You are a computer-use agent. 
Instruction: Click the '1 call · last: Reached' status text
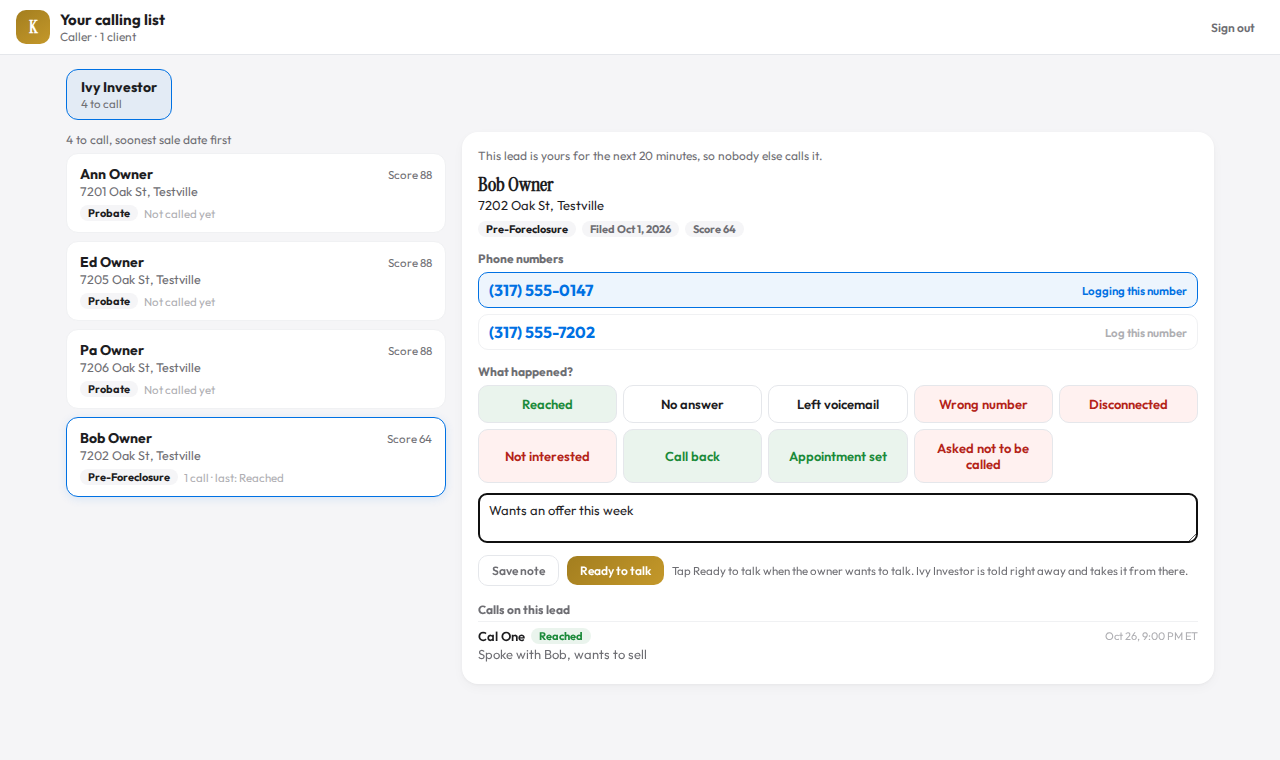pyautogui.click(x=234, y=478)
